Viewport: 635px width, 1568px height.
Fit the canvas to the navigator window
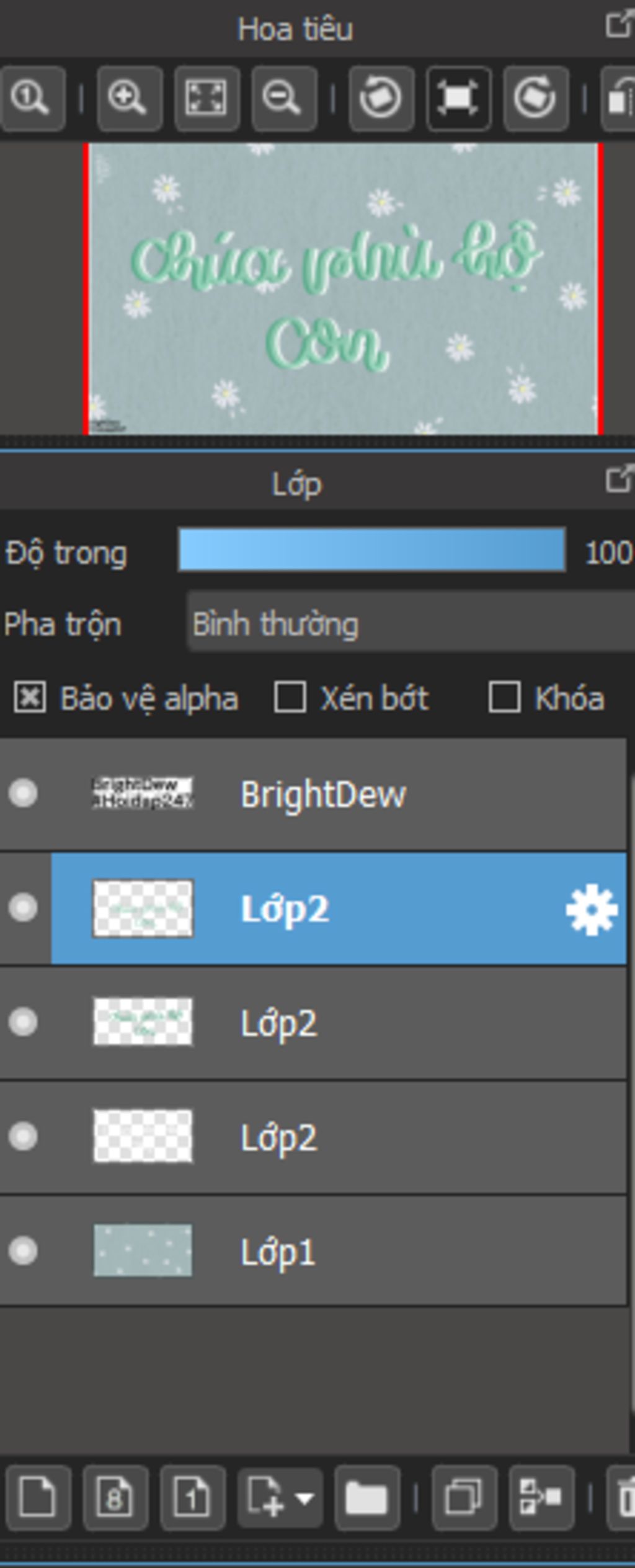pos(206,99)
